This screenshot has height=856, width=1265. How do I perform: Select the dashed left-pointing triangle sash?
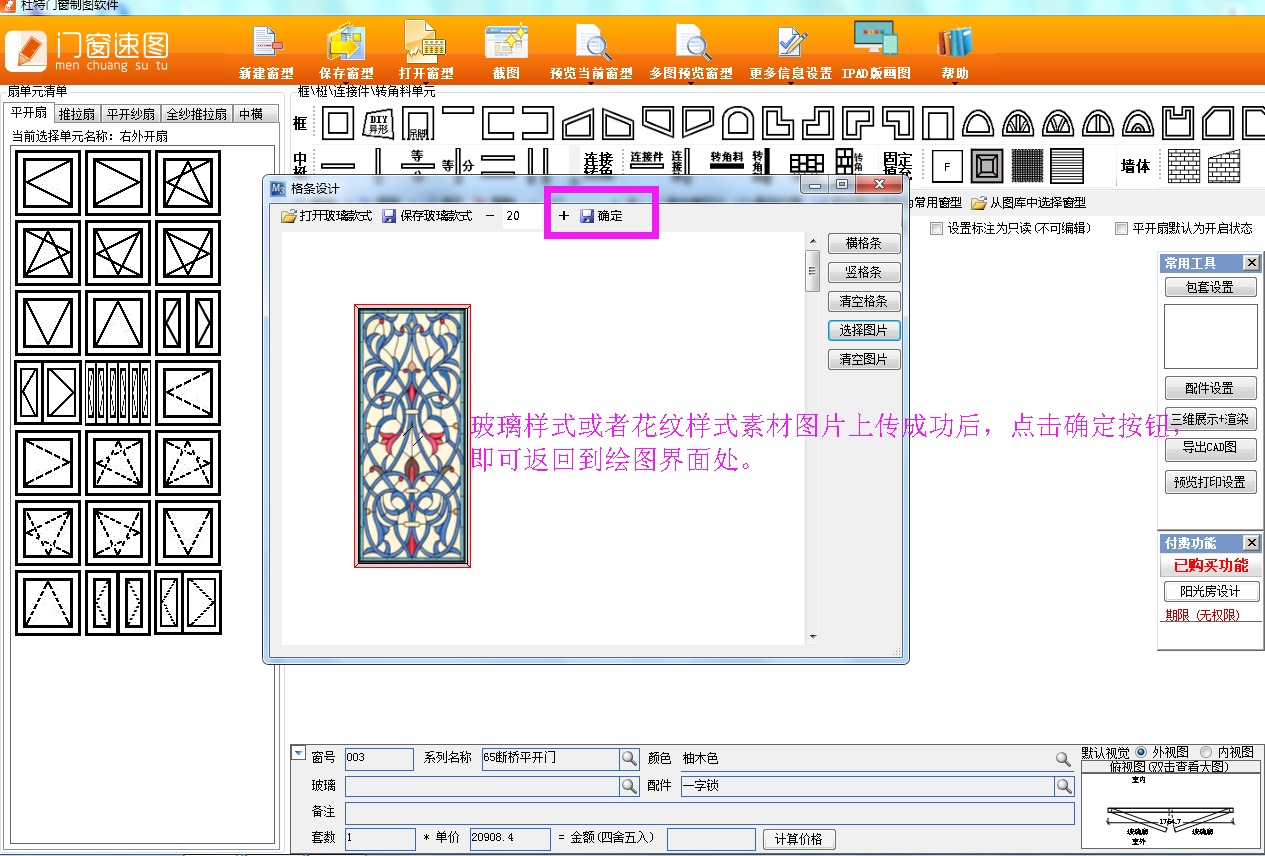(188, 393)
